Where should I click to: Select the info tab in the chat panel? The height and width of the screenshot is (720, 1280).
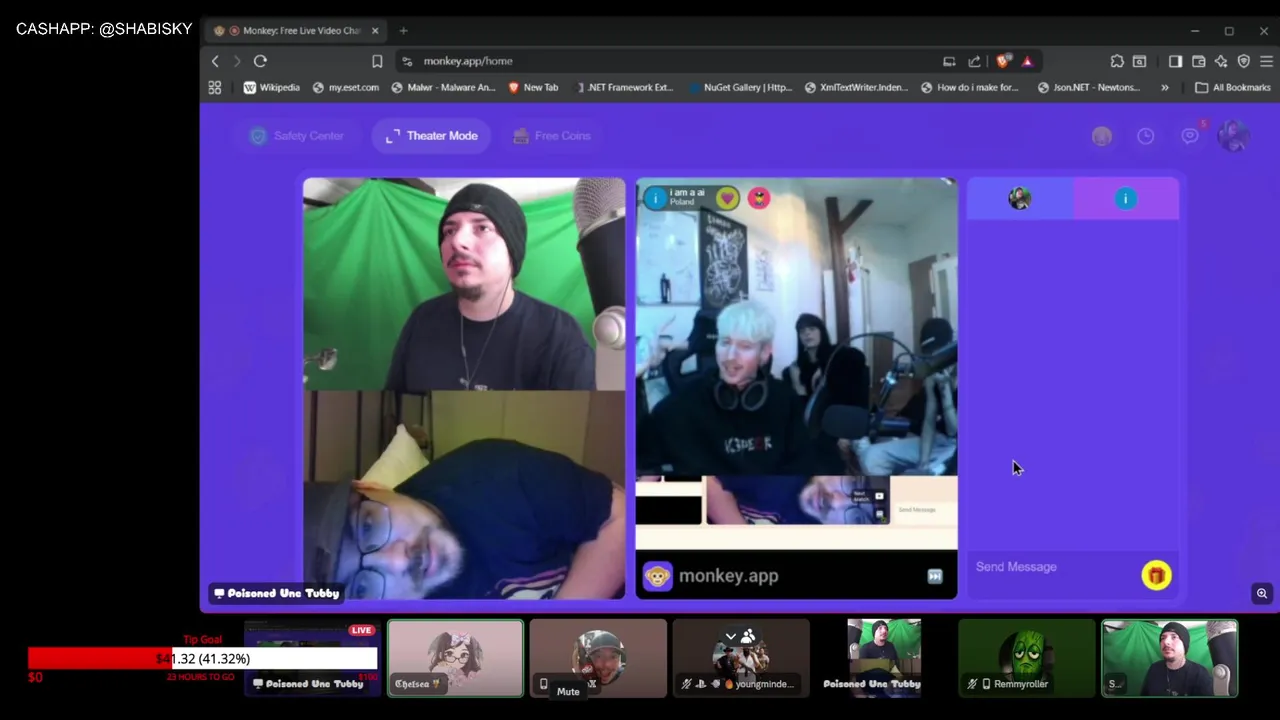(1126, 199)
